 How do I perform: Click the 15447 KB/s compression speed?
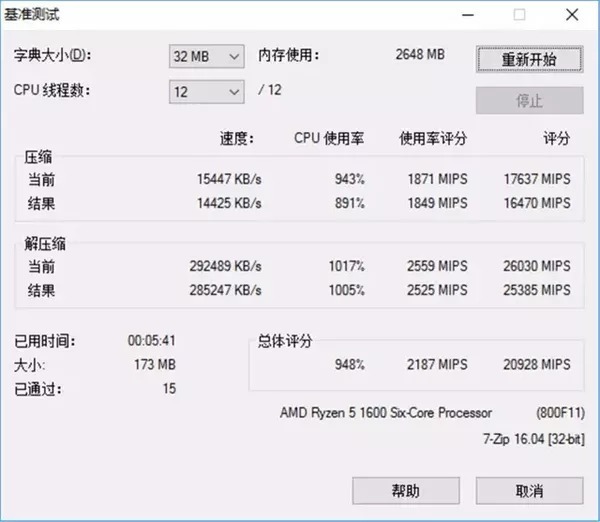[x=229, y=179]
